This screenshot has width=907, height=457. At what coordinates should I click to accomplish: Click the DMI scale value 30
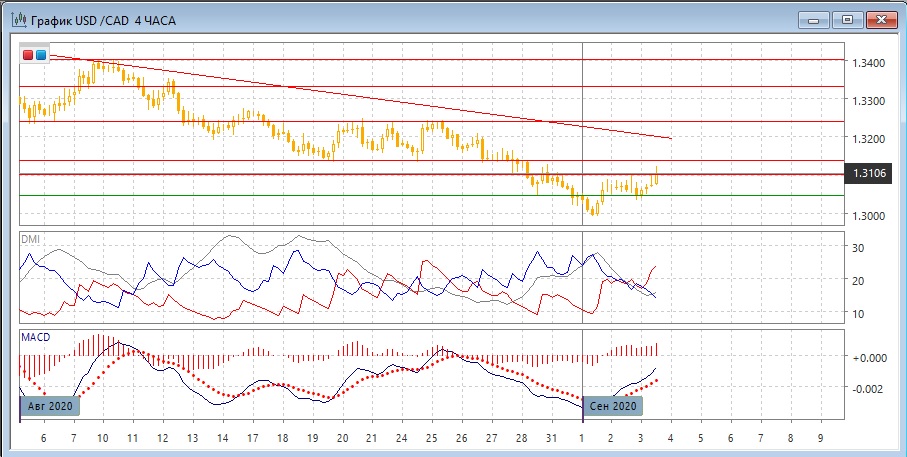(x=857, y=247)
